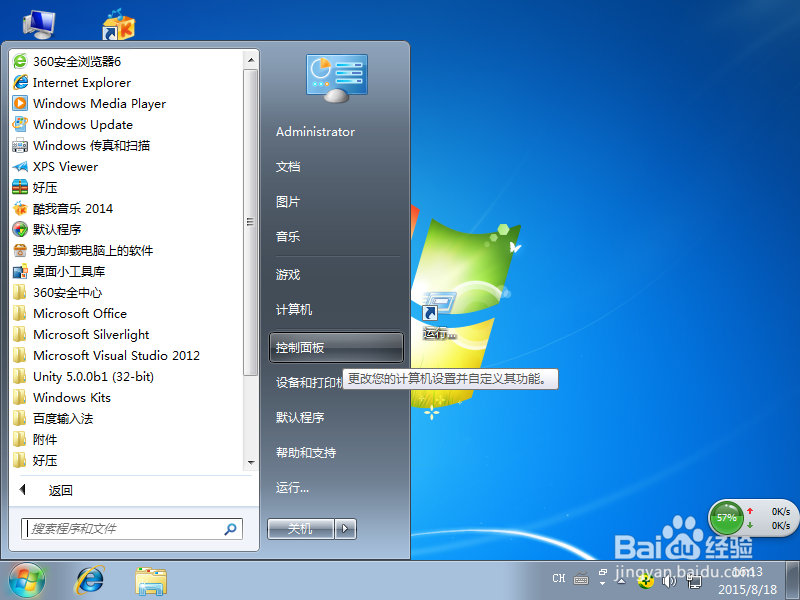Viewport: 800px width, 600px height.
Task: Open the 酷我 desktop shortcut icon
Action: click(118, 24)
